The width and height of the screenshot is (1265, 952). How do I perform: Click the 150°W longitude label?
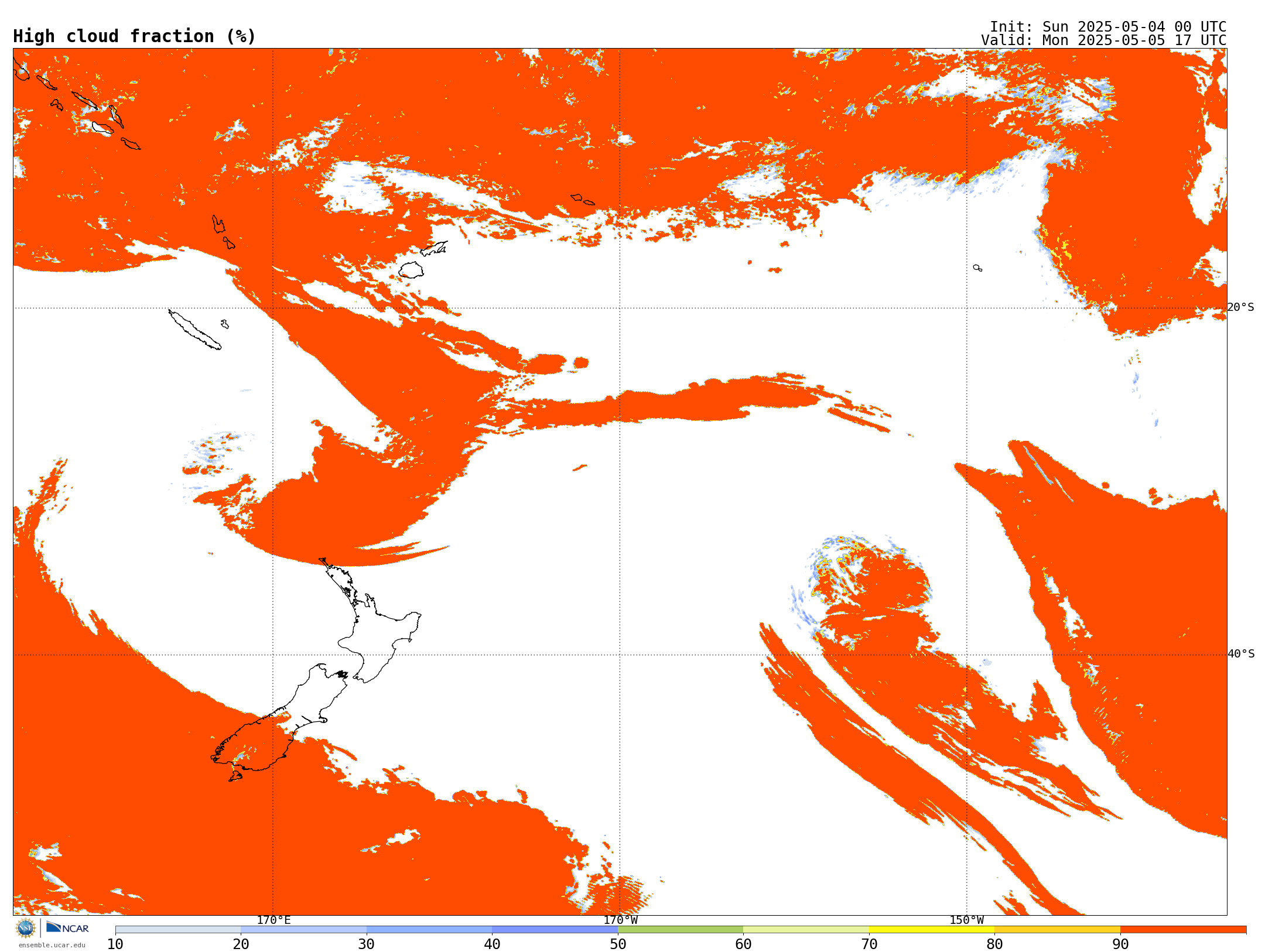pyautogui.click(x=966, y=920)
